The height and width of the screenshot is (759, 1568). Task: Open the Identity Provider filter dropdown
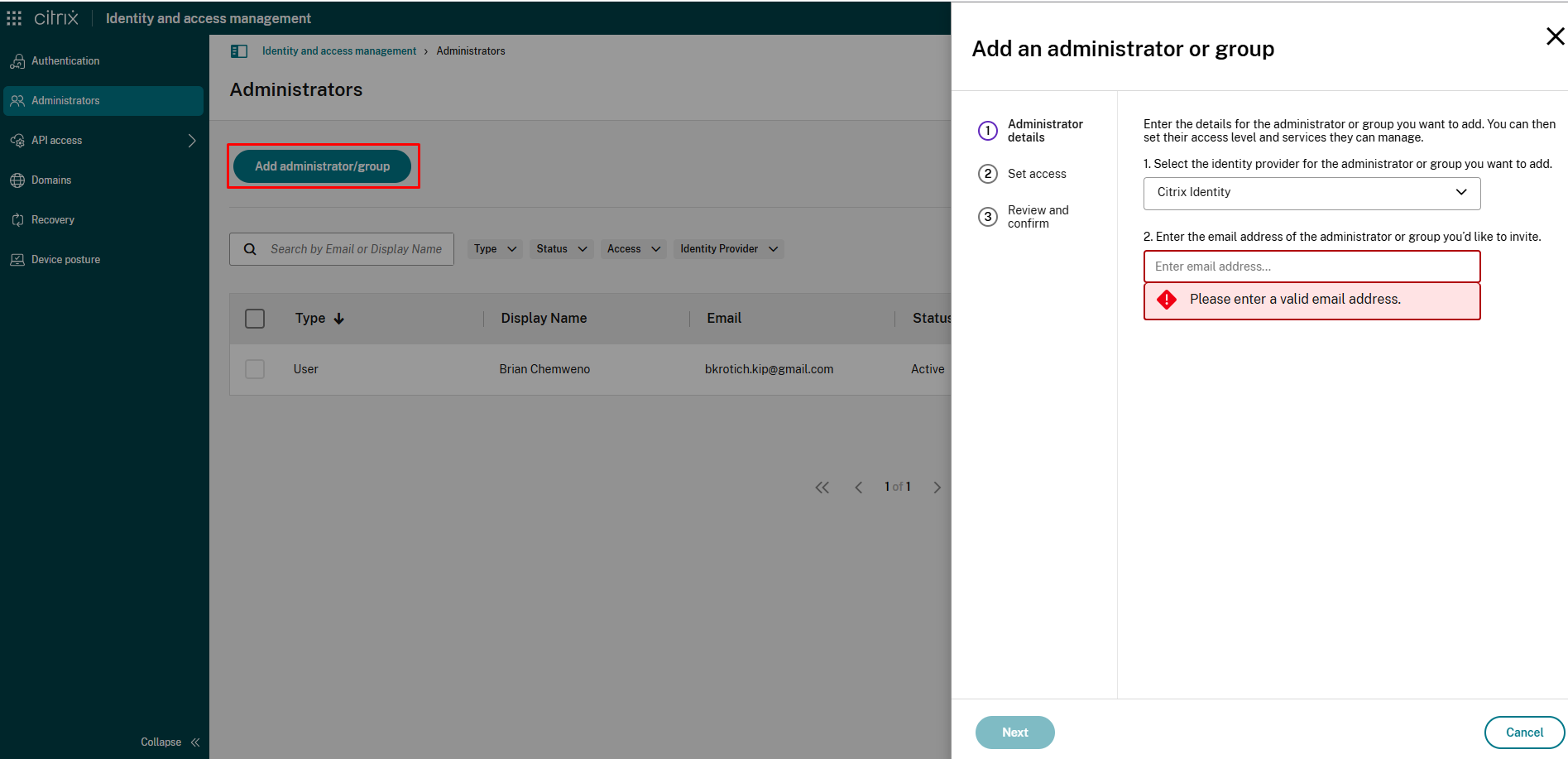[x=728, y=248]
